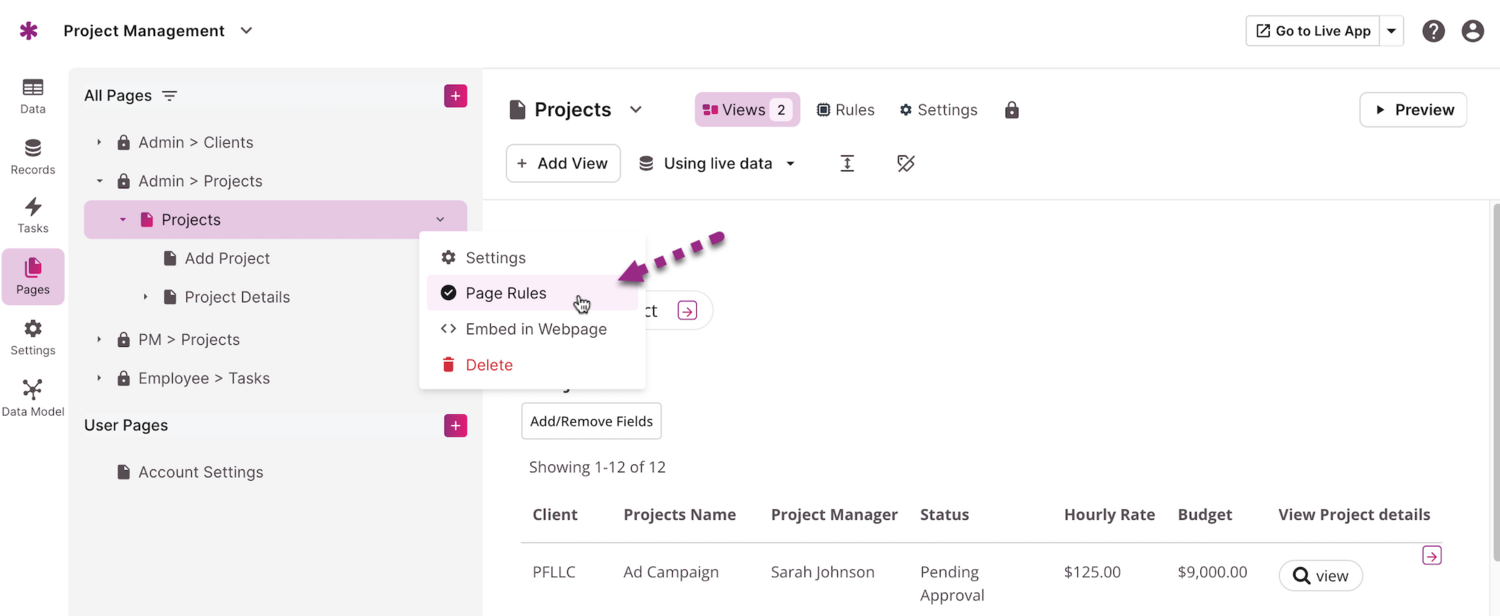Choose Embed in Webpage menu option
This screenshot has width=1500, height=616.
click(535, 329)
